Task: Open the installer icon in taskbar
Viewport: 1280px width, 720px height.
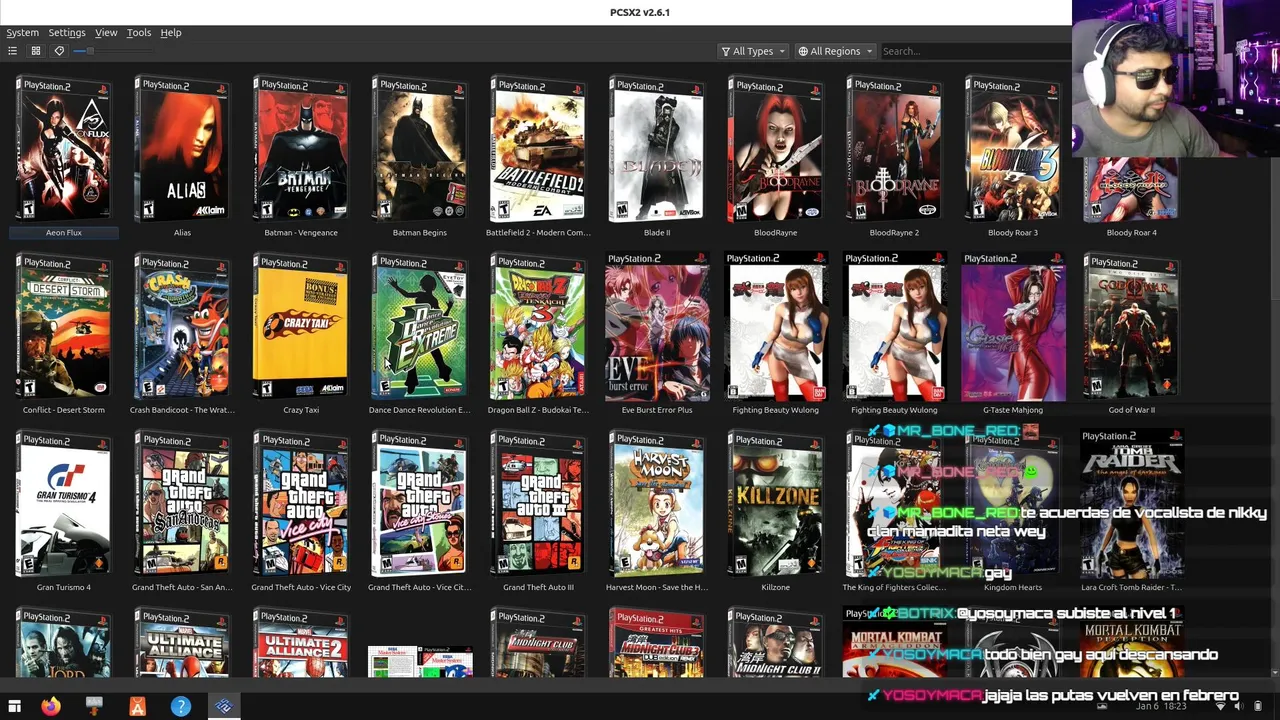Action: 94,706
